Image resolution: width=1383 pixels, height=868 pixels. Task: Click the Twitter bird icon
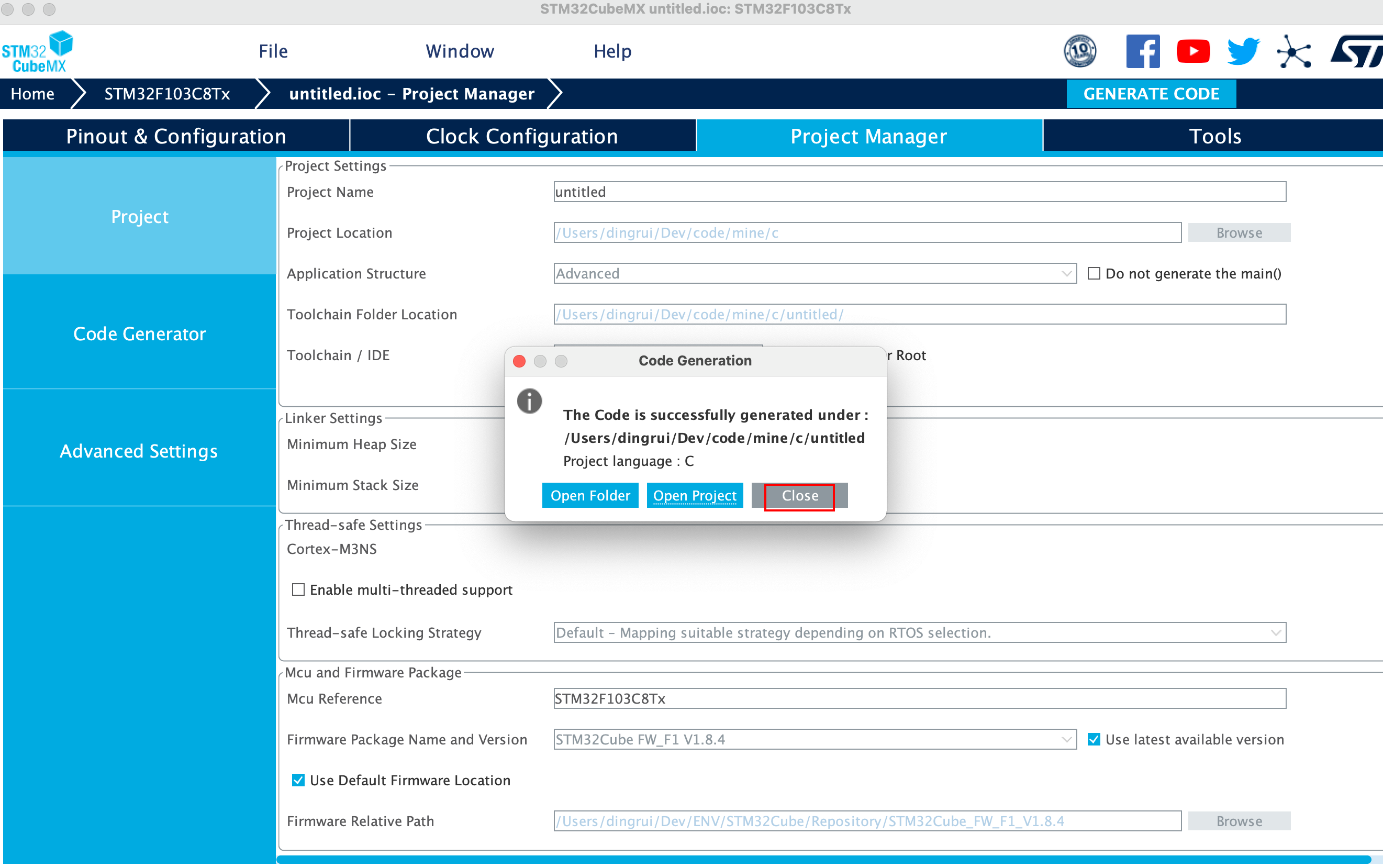(1243, 52)
